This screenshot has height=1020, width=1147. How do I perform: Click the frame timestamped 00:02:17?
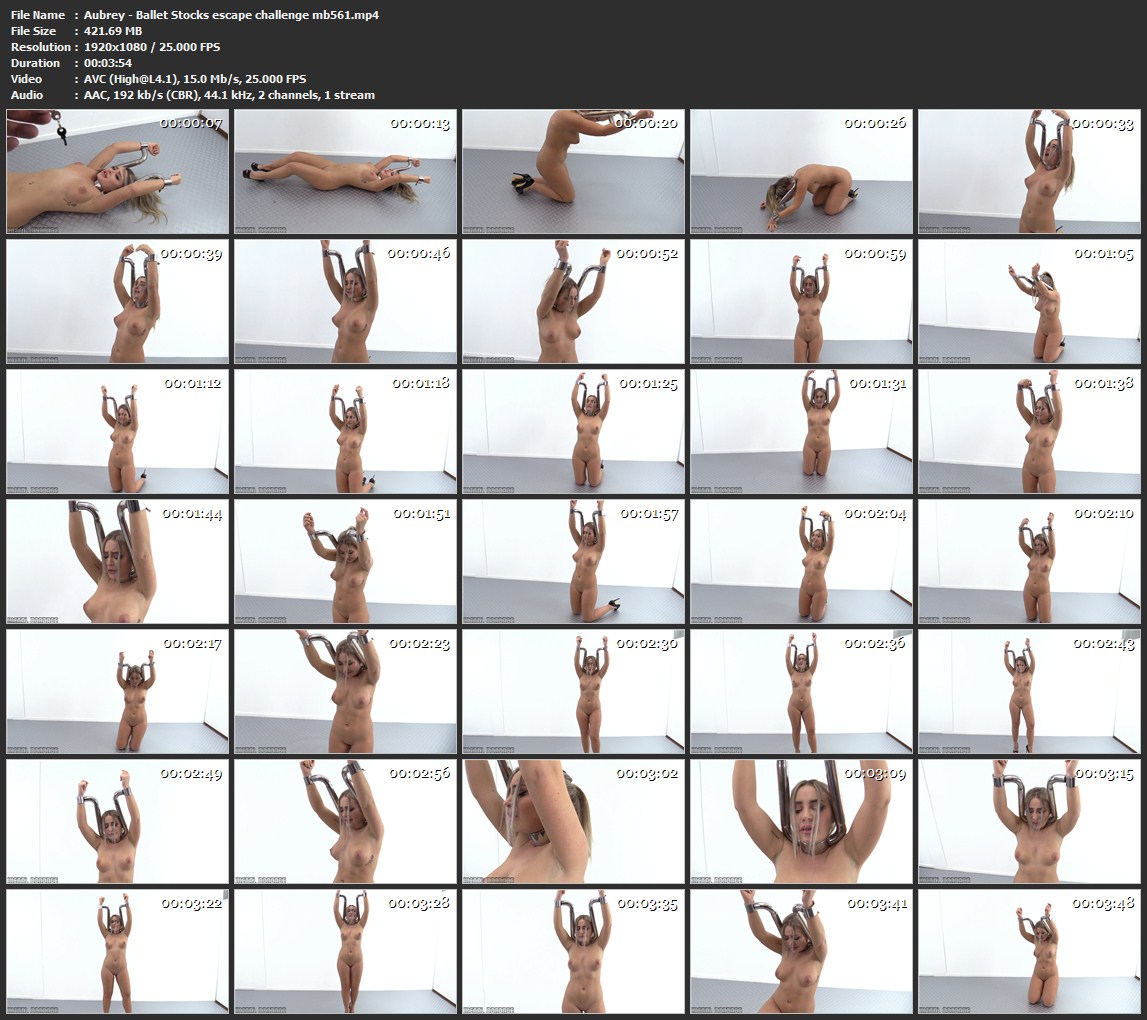click(118, 692)
